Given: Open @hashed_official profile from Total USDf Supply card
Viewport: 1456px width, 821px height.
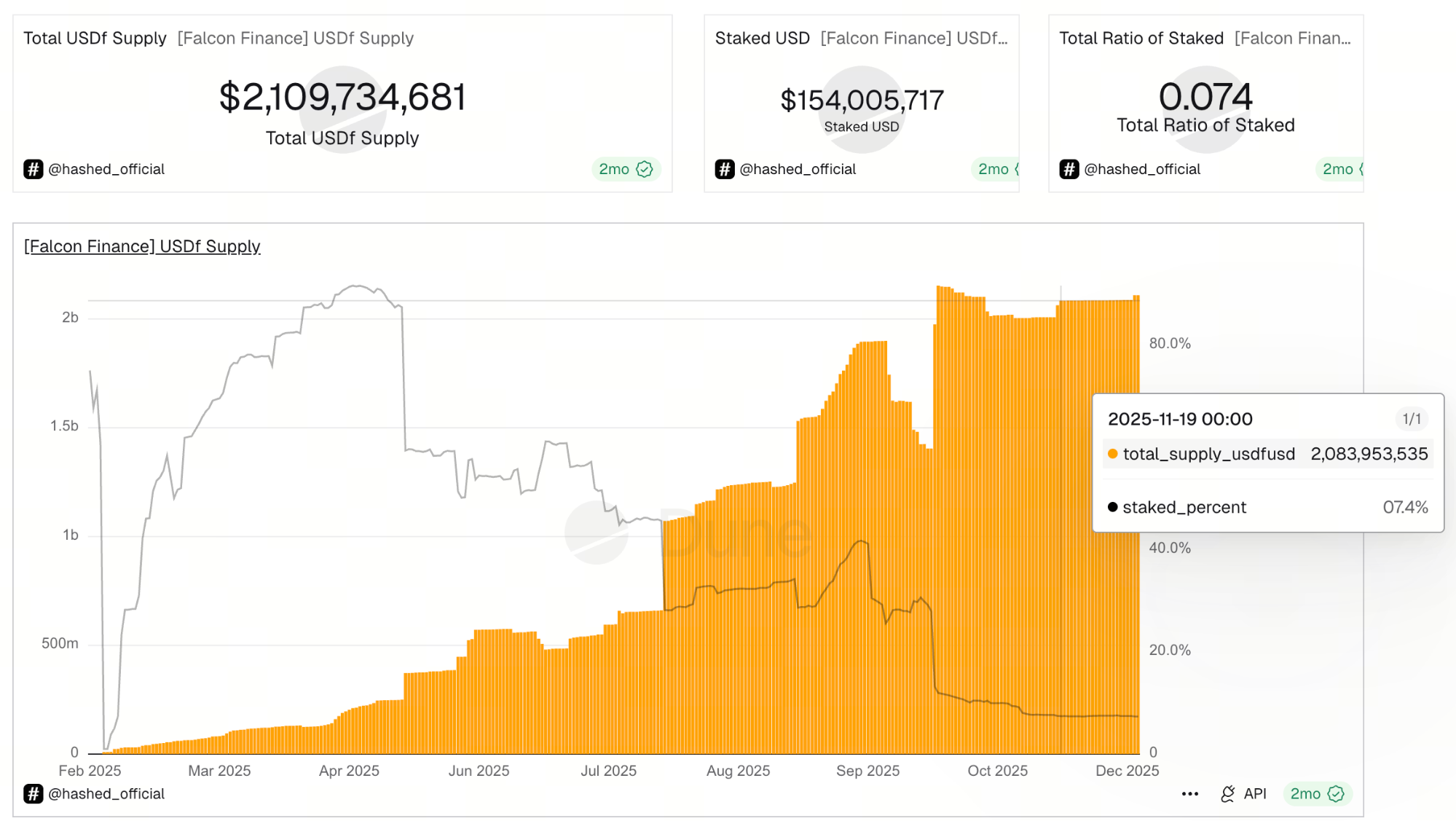Looking at the screenshot, I should point(109,169).
